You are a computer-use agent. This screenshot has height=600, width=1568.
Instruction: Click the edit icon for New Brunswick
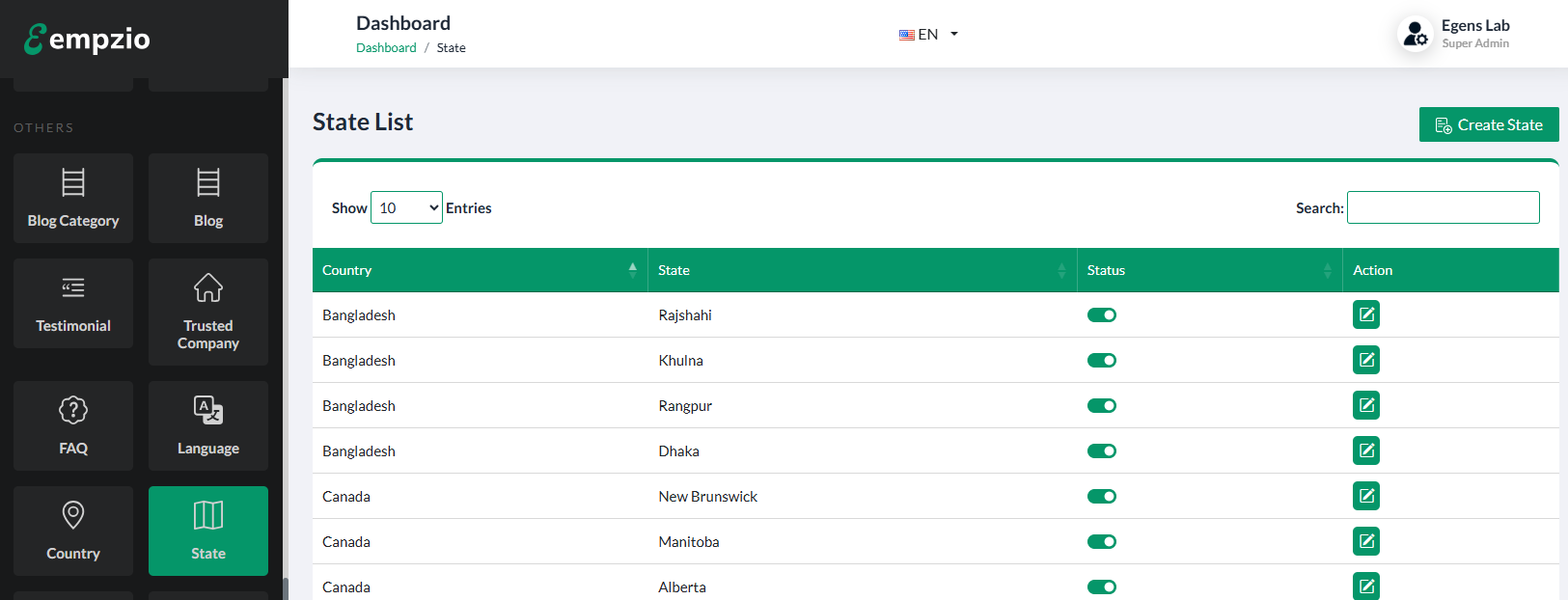tap(1365, 496)
